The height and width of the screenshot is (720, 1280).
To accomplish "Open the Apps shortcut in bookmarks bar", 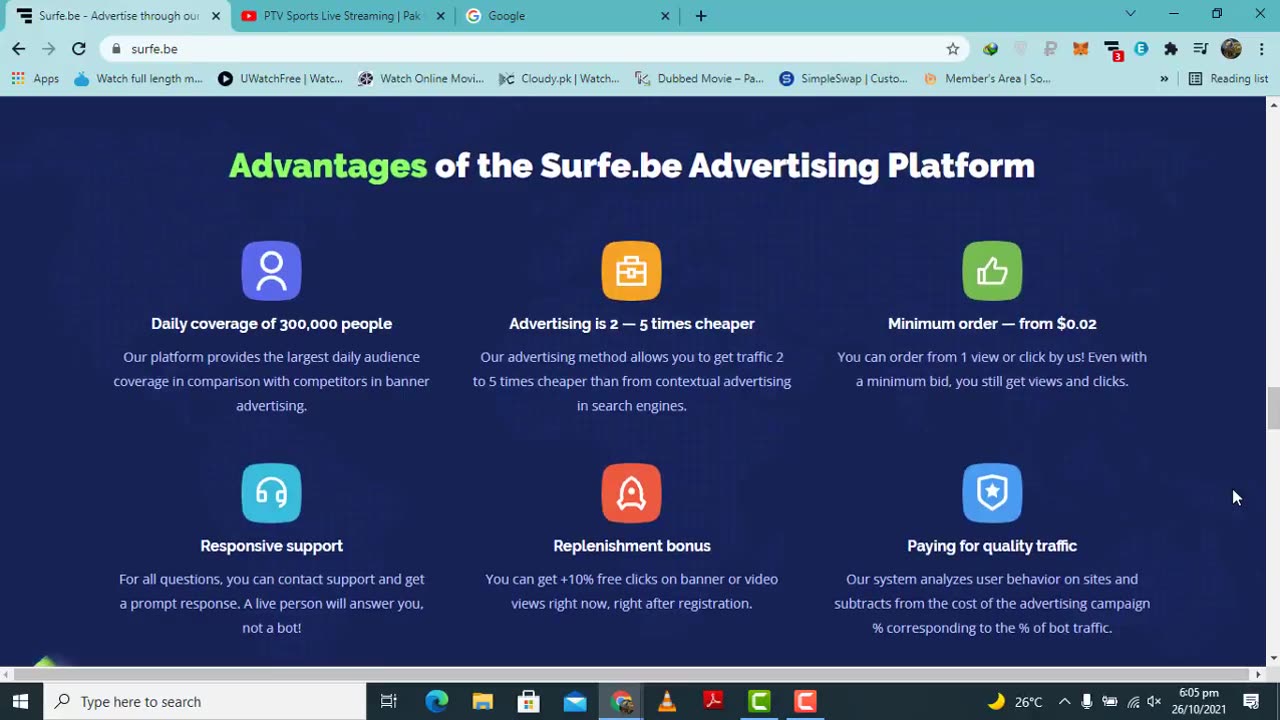I will click(35, 78).
